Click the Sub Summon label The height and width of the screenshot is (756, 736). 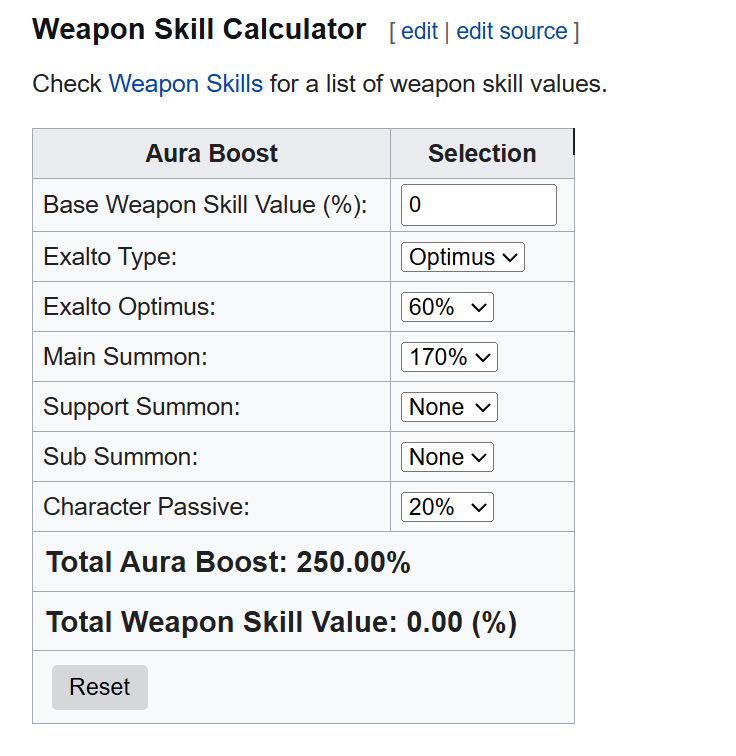tap(120, 457)
